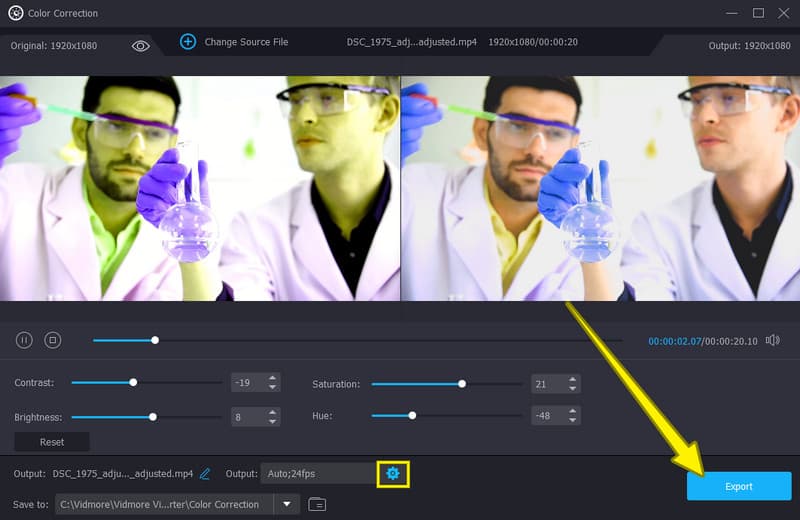800x520 pixels.
Task: Open the save folder icon
Action: [317, 504]
